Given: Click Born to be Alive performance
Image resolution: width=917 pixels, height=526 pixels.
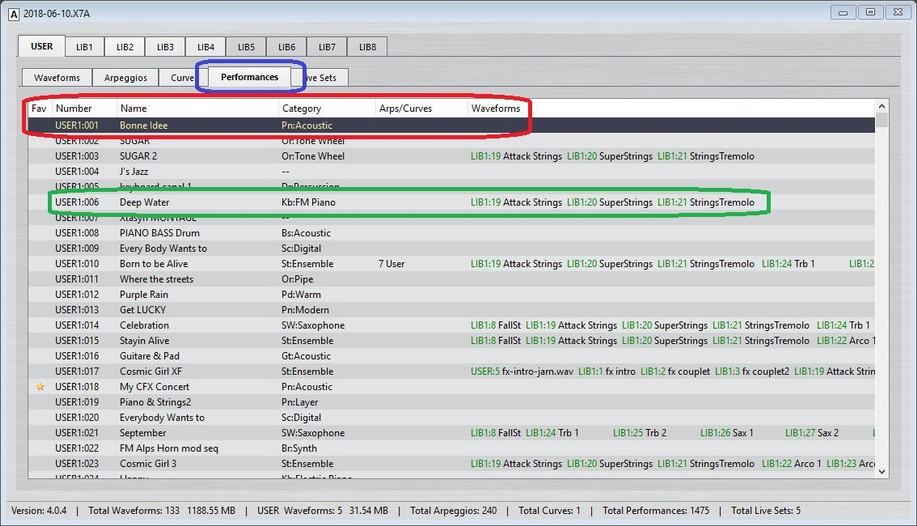Looking at the screenshot, I should pos(156,264).
